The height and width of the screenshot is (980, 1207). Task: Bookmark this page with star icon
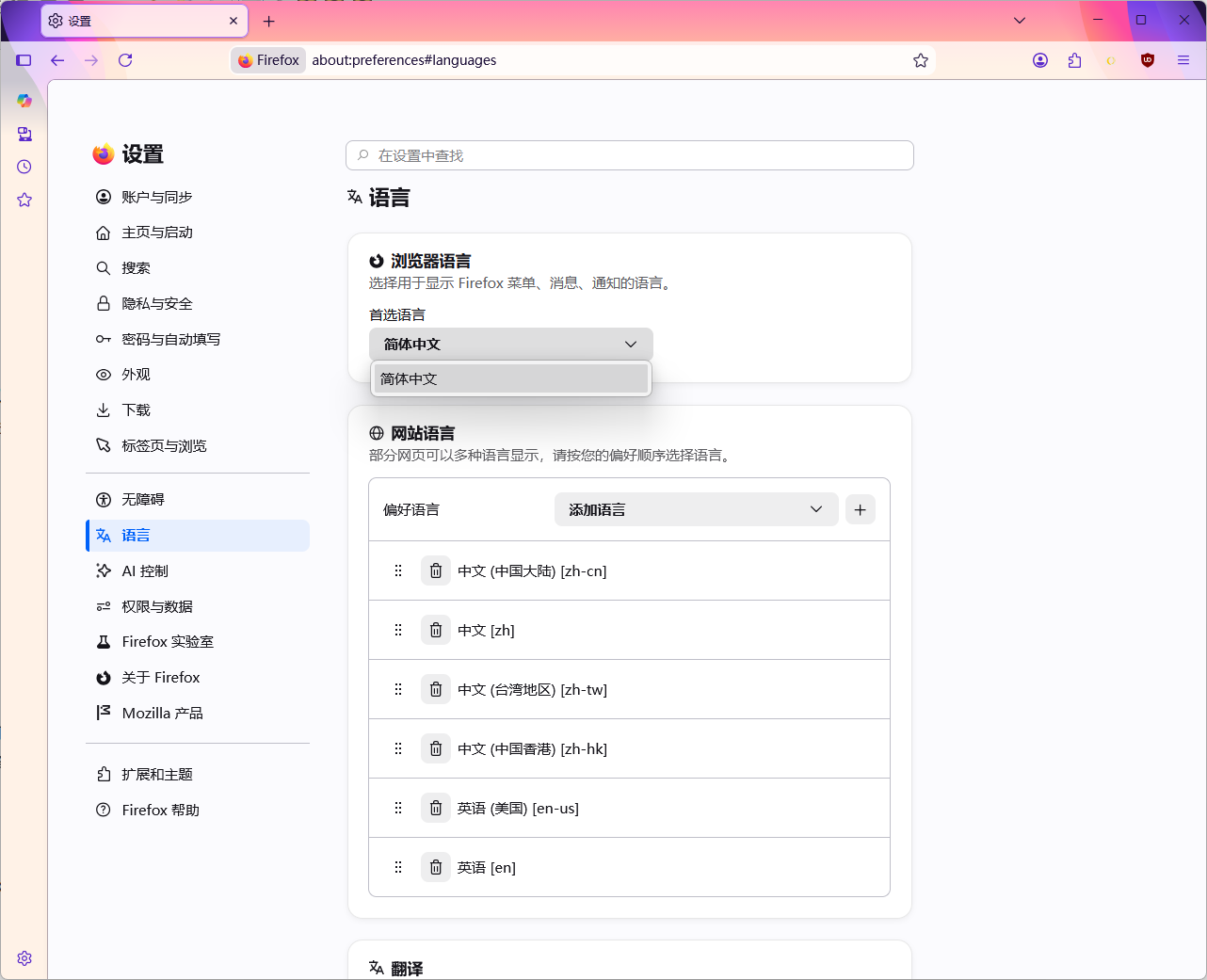coord(921,60)
